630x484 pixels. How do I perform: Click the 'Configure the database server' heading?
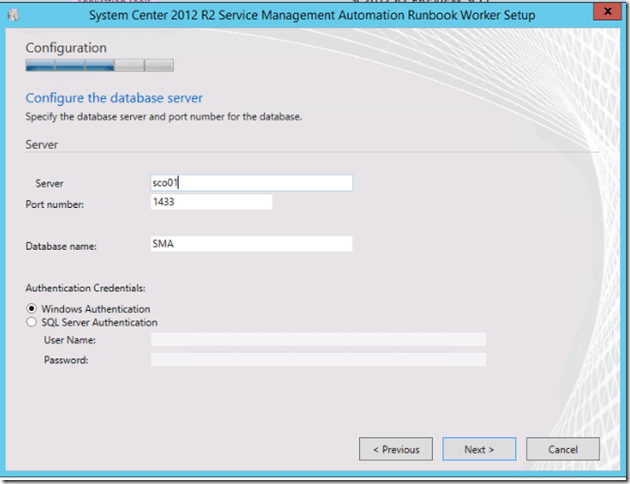coord(114,98)
